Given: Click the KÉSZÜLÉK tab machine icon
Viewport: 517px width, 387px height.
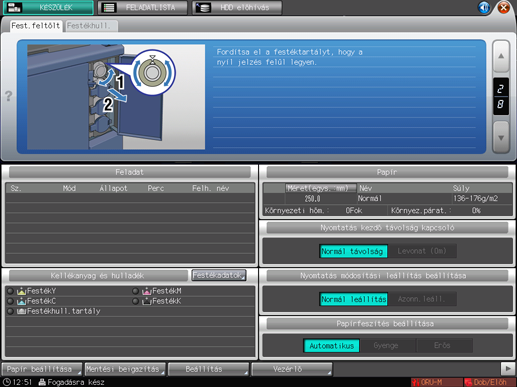Looking at the screenshot, I should pos(14,7).
